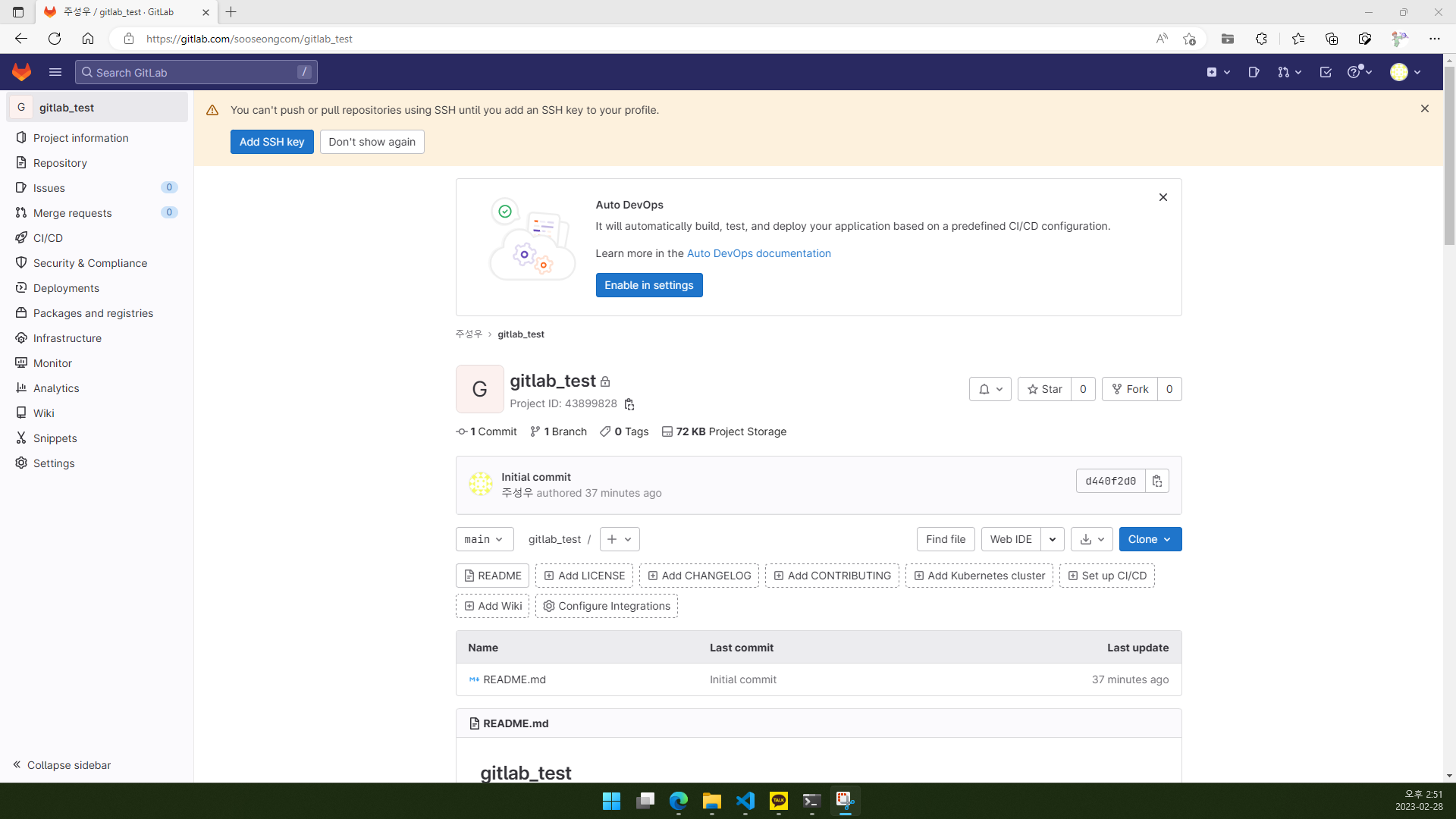Click README.md file in repository
Viewport: 1456px width, 819px height.
pyautogui.click(x=515, y=679)
